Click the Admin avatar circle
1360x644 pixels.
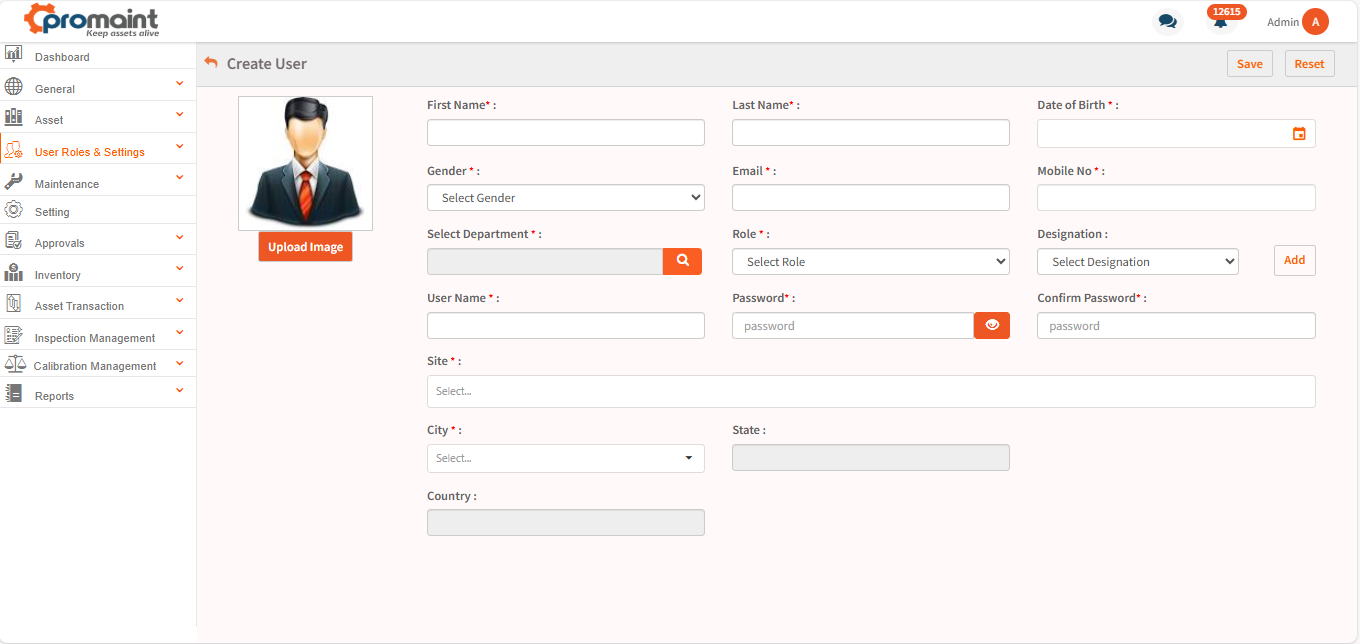pos(1315,21)
